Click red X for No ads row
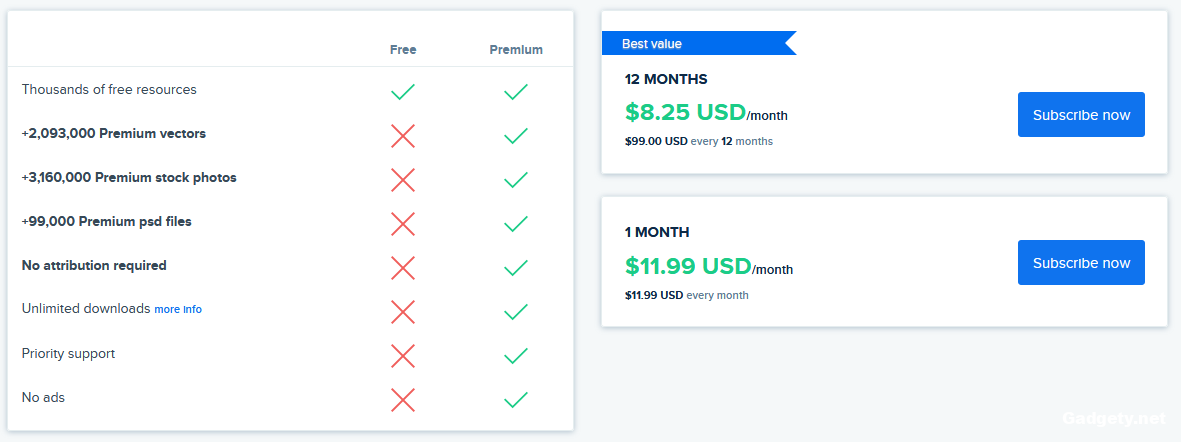Image resolution: width=1181 pixels, height=442 pixels. point(403,400)
